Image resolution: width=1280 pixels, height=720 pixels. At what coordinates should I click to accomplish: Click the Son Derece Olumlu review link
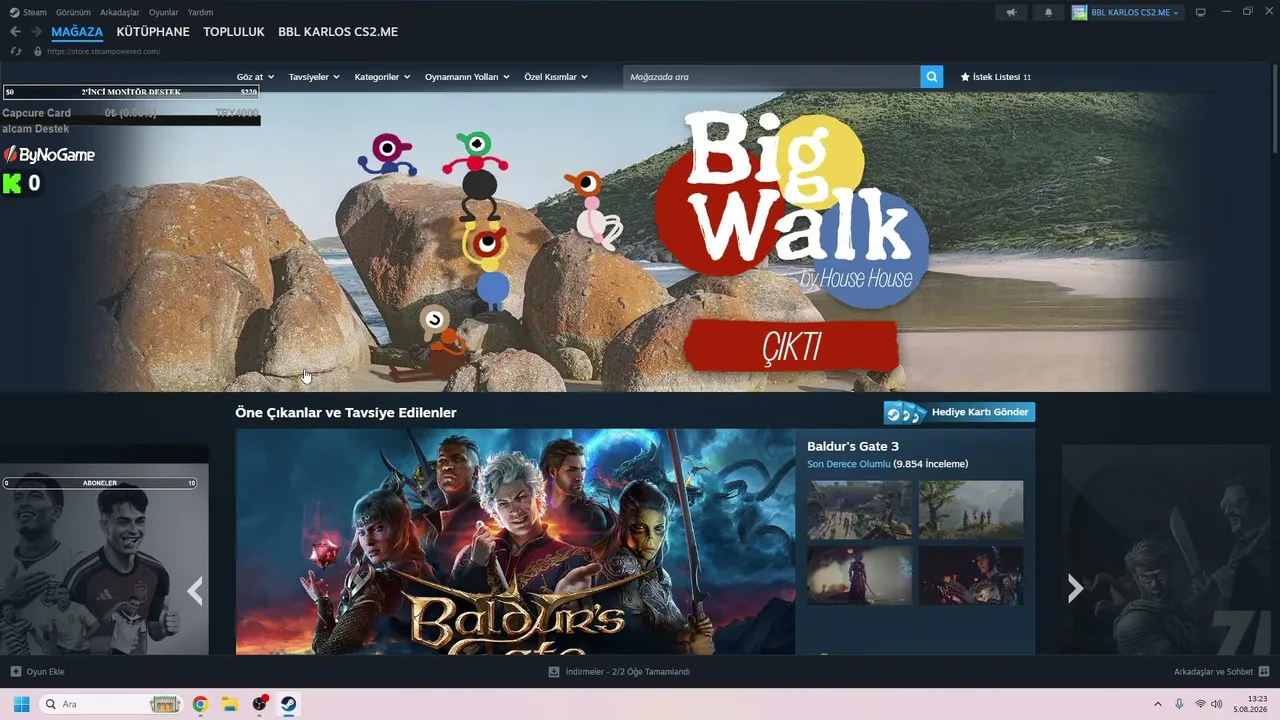(x=848, y=464)
